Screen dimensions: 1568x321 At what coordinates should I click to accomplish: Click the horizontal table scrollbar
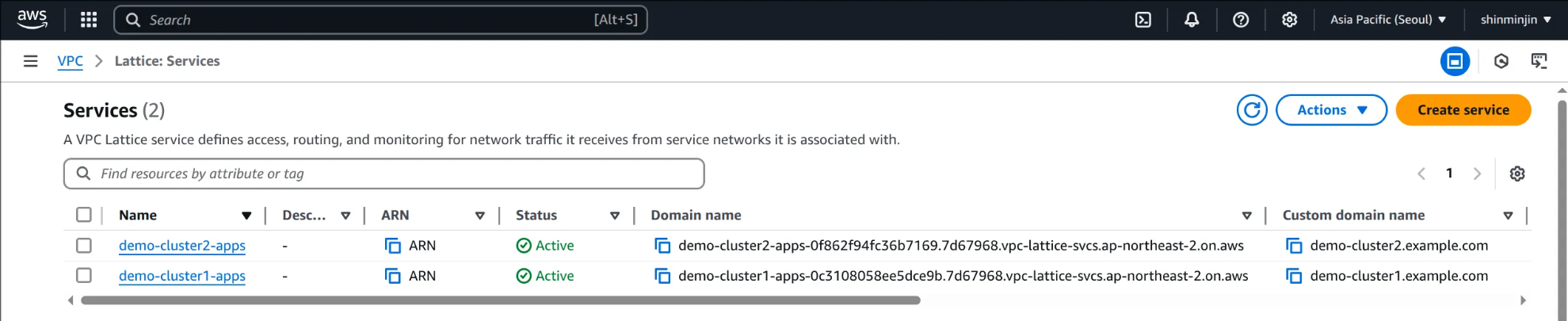500,300
